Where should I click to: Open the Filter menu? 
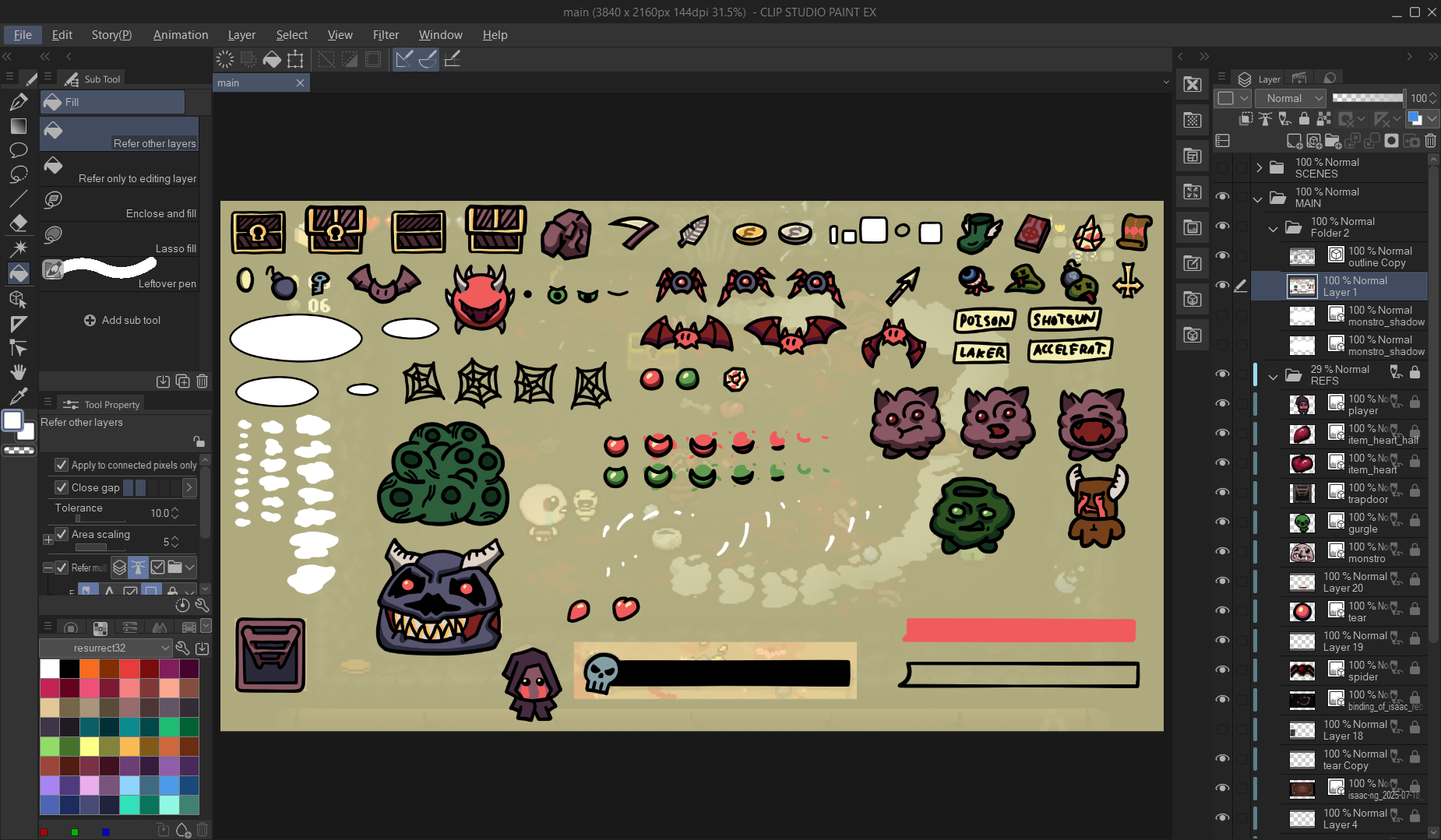pos(385,35)
